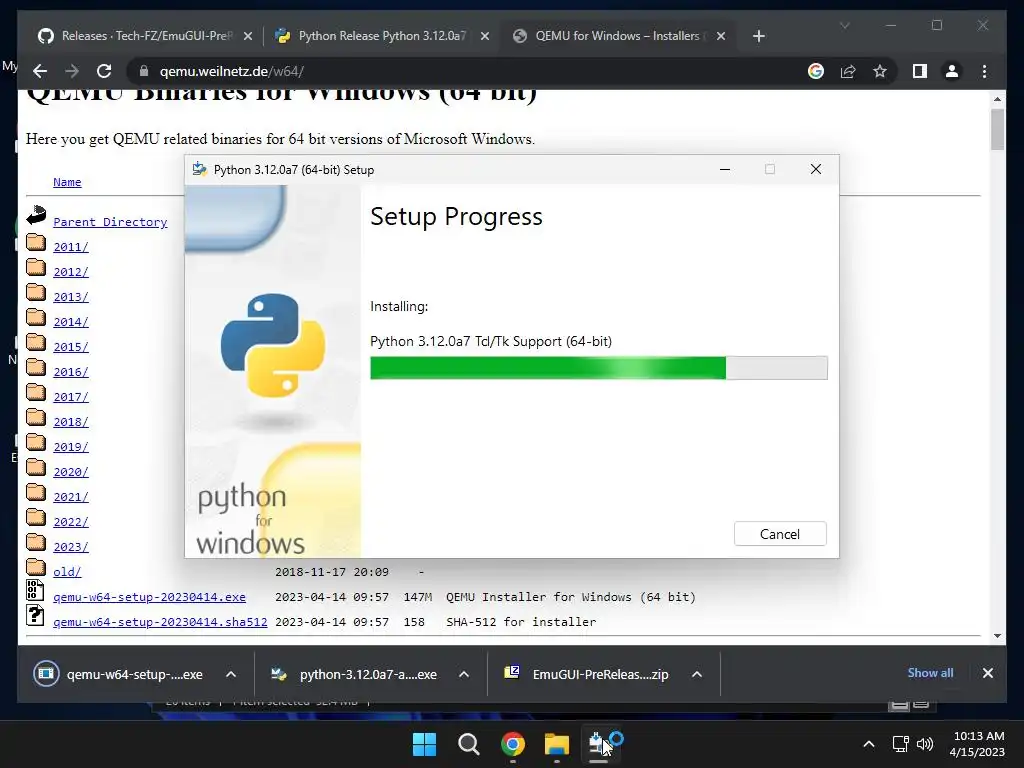Open the 2012/ folder link
The image size is (1024, 768).
pyautogui.click(x=71, y=272)
